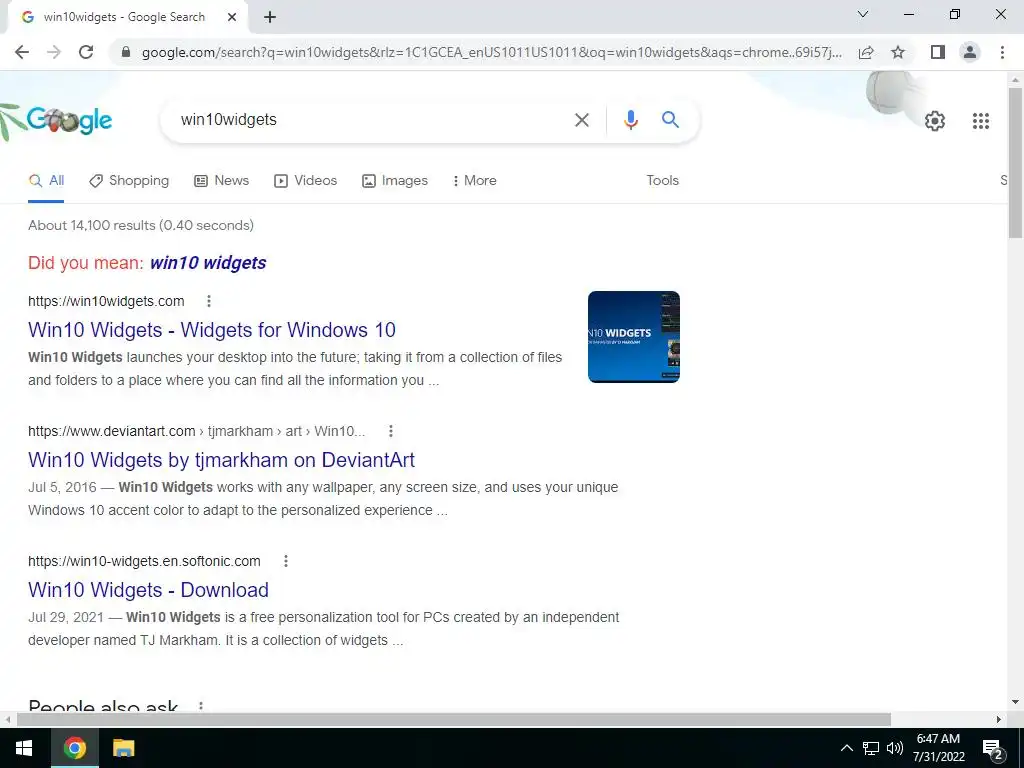
Task: Switch to the Images tab
Action: point(395,181)
